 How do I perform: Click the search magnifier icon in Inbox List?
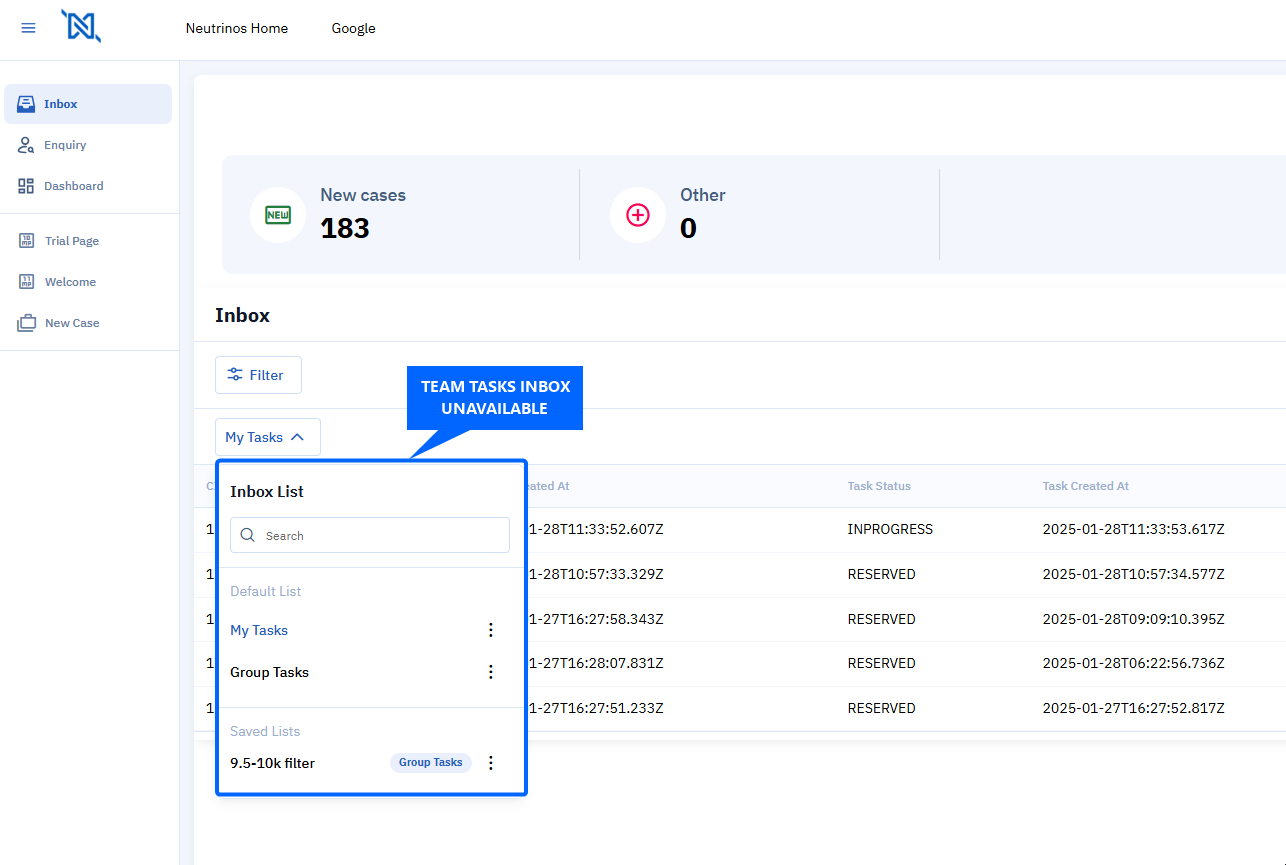coord(248,535)
